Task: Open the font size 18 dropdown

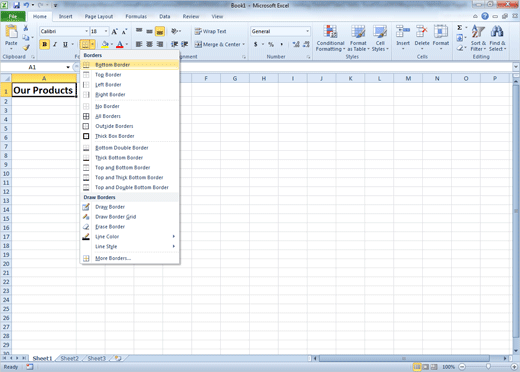Action: pos(106,31)
